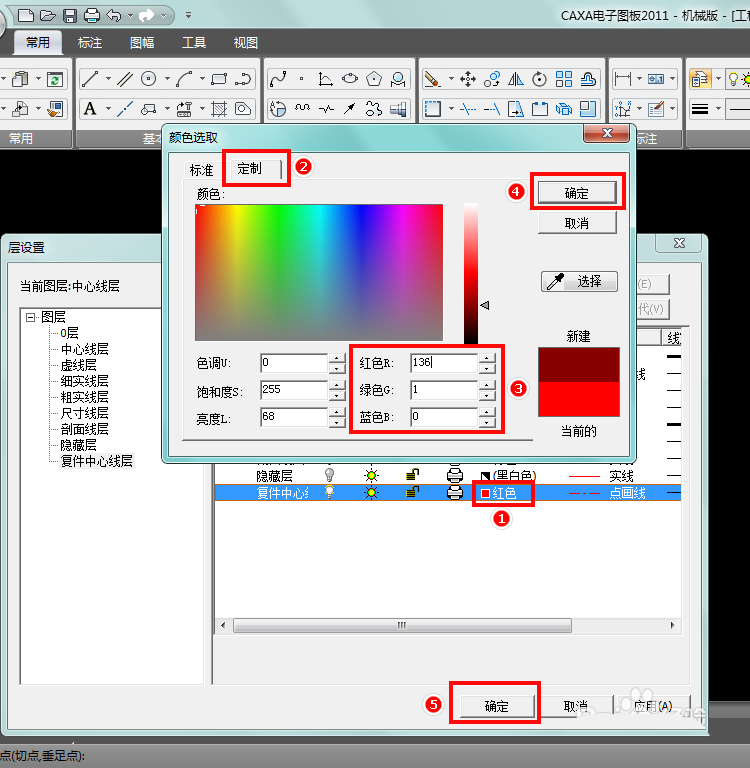The image size is (750, 768).
Task: Open the Circle tool dropdown arrow
Action: point(167,78)
